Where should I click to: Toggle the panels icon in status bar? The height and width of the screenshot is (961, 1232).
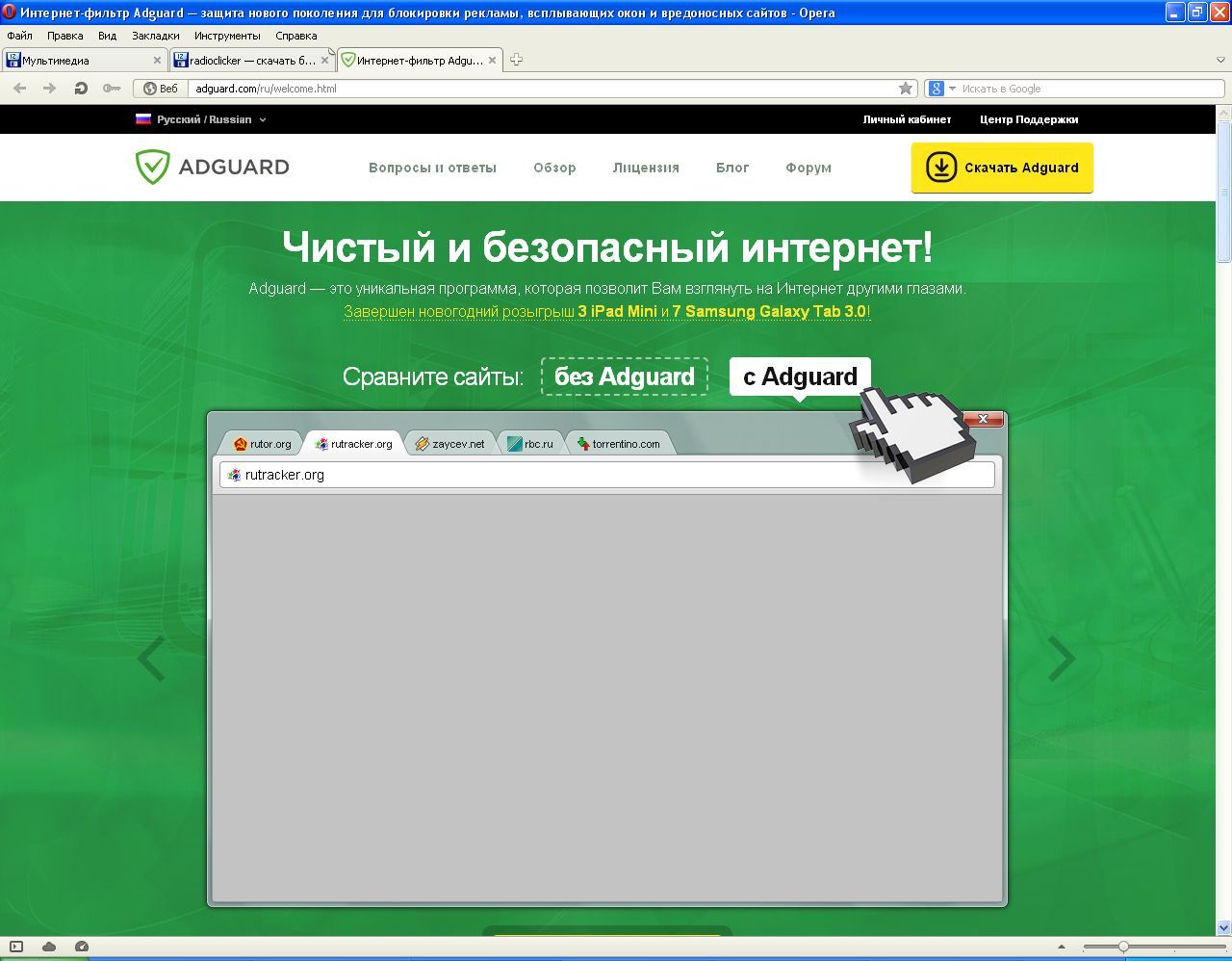pos(16,947)
